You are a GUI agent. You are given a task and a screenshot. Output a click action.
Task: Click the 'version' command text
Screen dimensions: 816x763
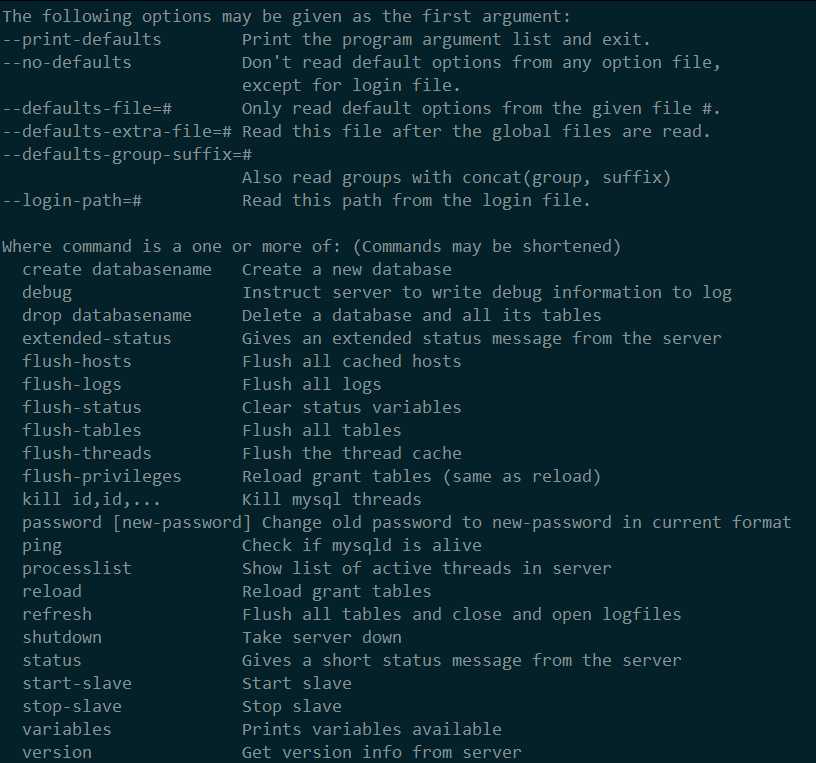57,752
